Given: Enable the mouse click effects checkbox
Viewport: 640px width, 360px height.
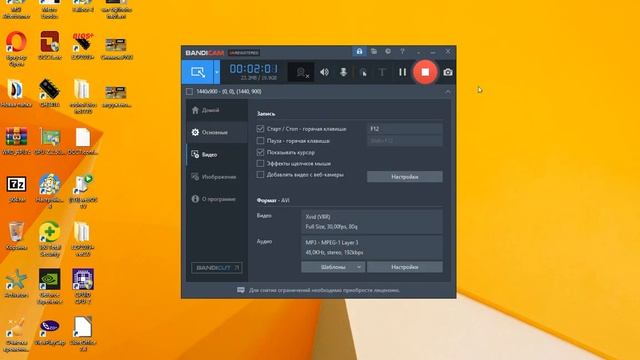Looking at the screenshot, I should (260, 163).
